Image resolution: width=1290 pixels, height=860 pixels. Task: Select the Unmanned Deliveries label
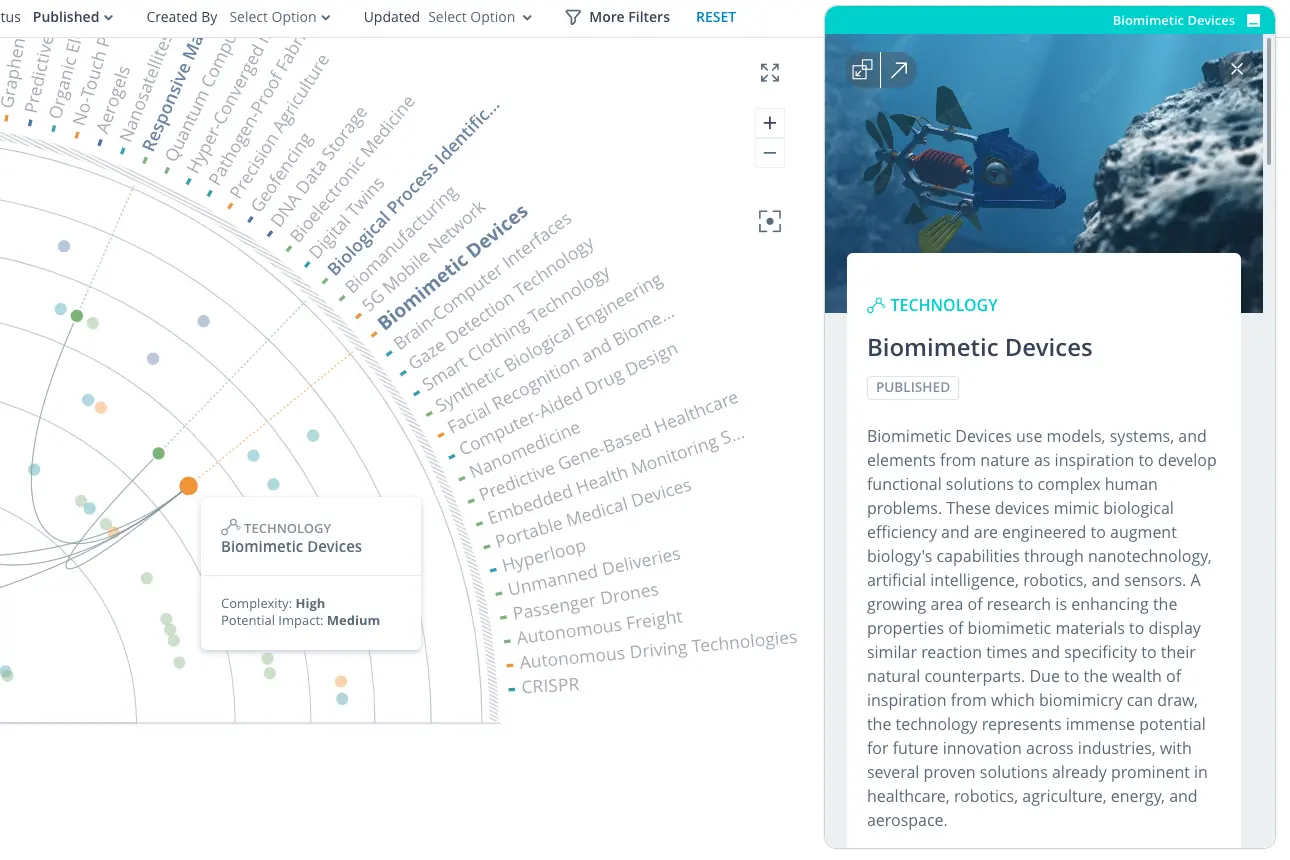pyautogui.click(x=594, y=572)
